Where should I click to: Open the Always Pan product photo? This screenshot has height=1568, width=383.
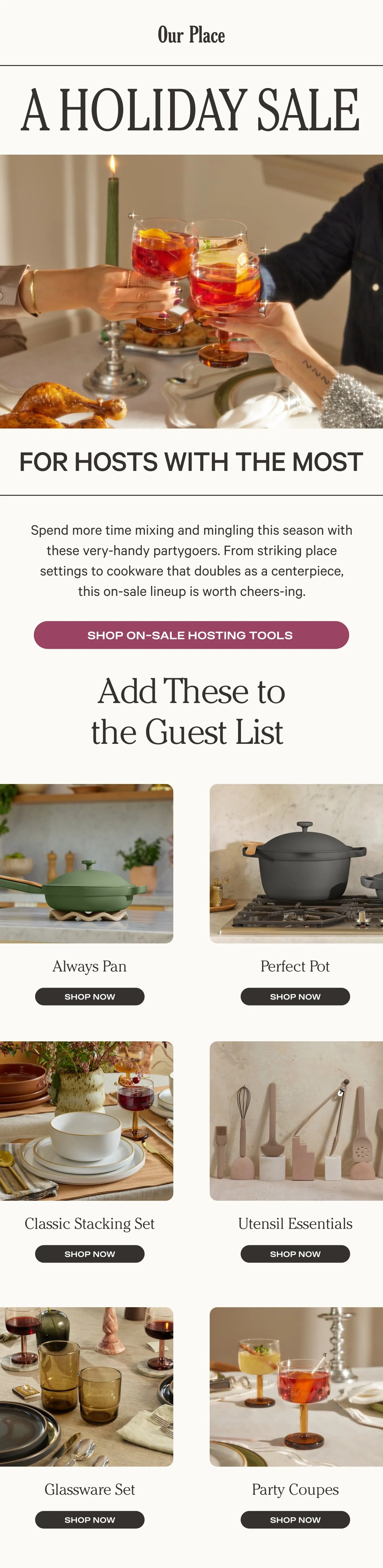click(86, 864)
